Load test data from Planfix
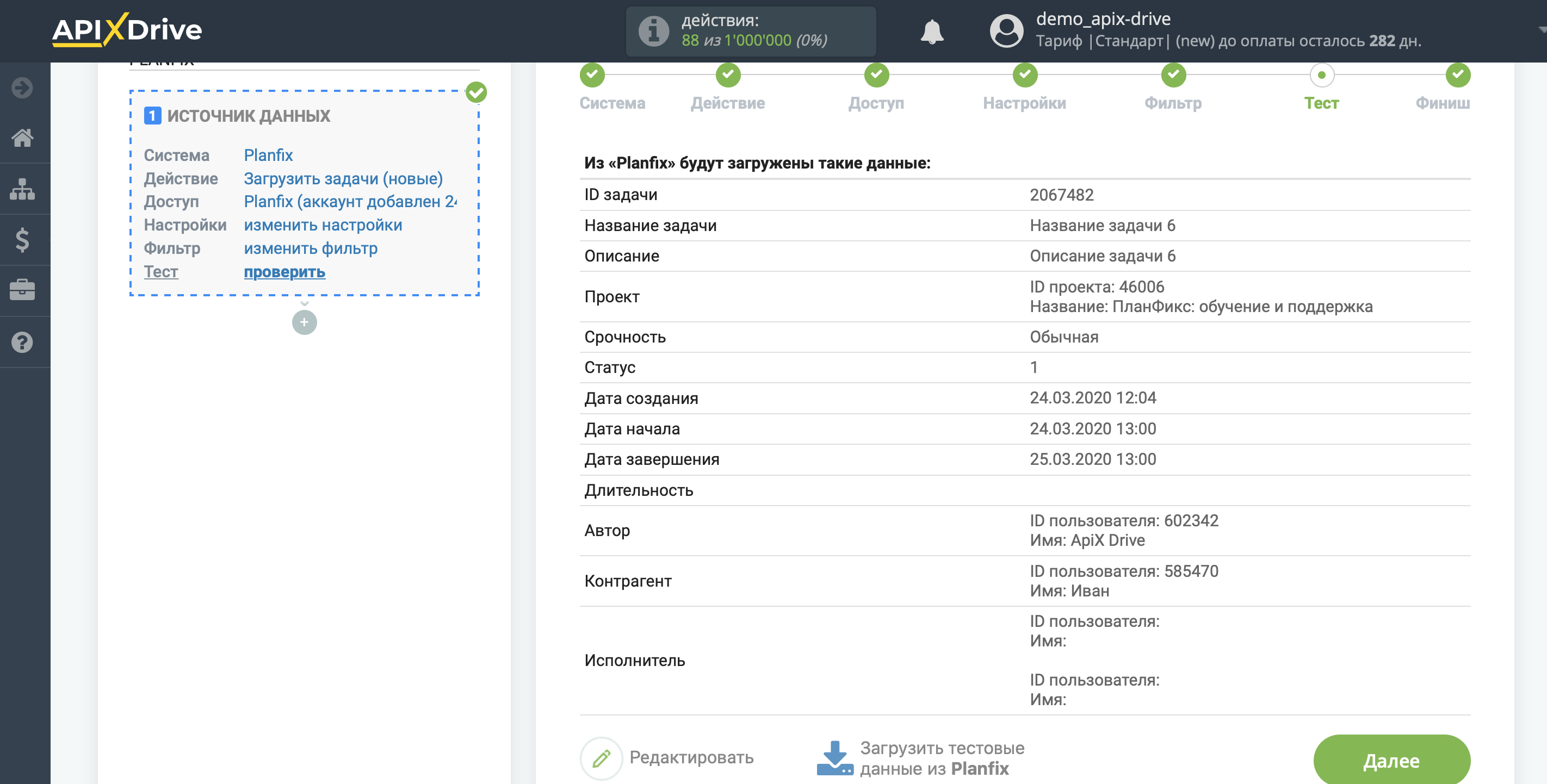 [x=920, y=758]
